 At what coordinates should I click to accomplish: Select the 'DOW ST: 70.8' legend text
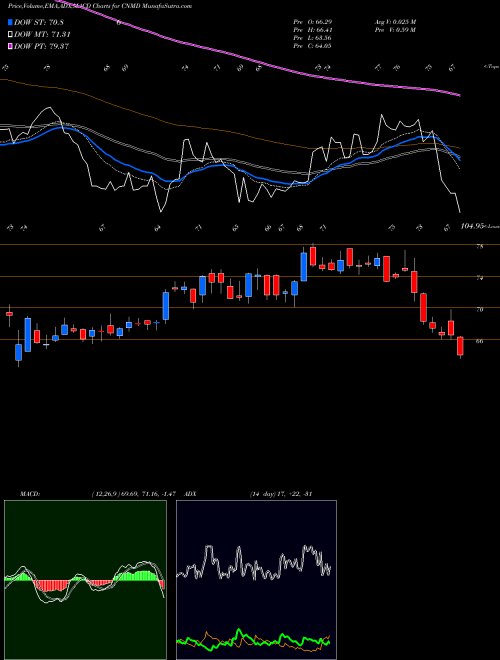pyautogui.click(x=39, y=22)
